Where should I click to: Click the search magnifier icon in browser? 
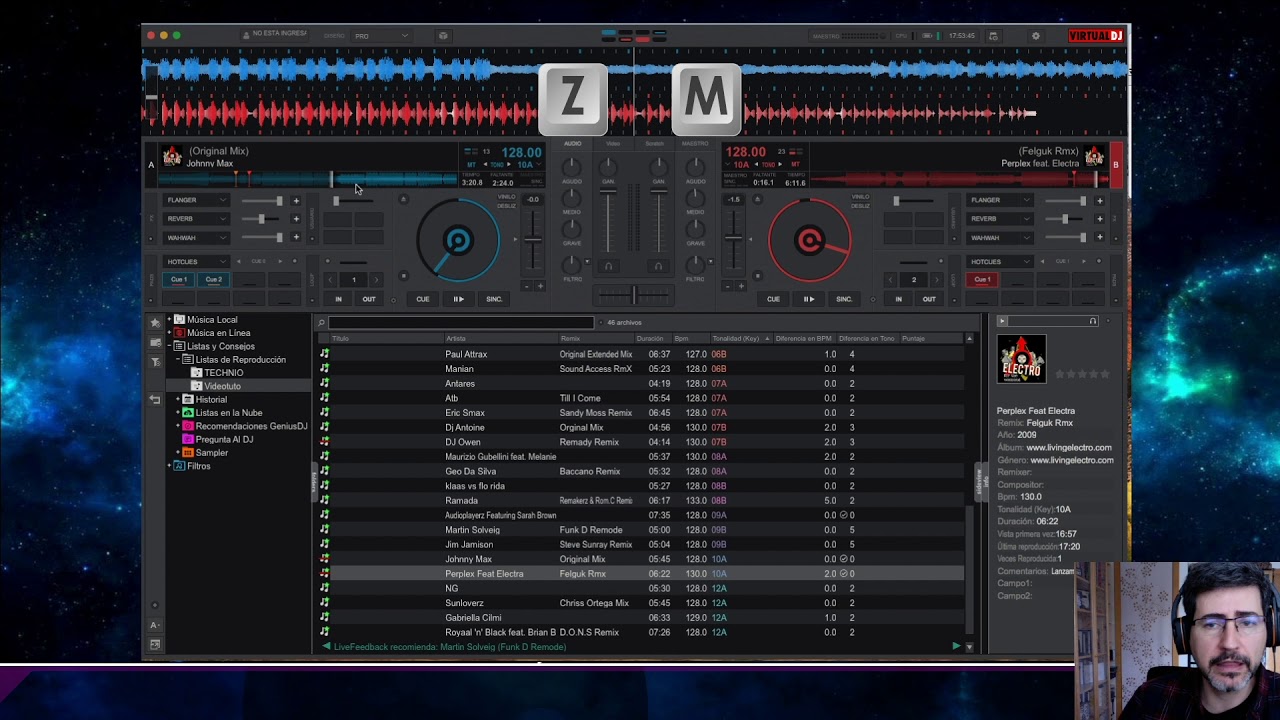(321, 323)
